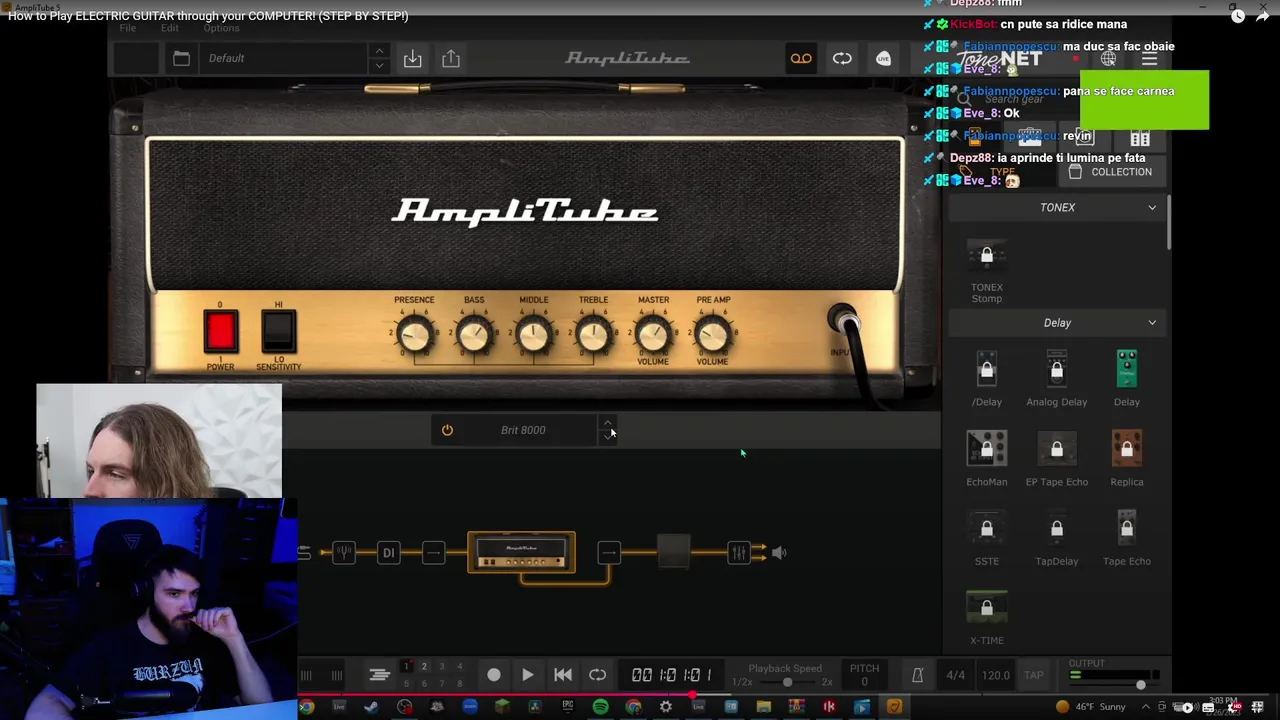Click the BASS knob
This screenshot has width=1280, height=720.
(474, 335)
